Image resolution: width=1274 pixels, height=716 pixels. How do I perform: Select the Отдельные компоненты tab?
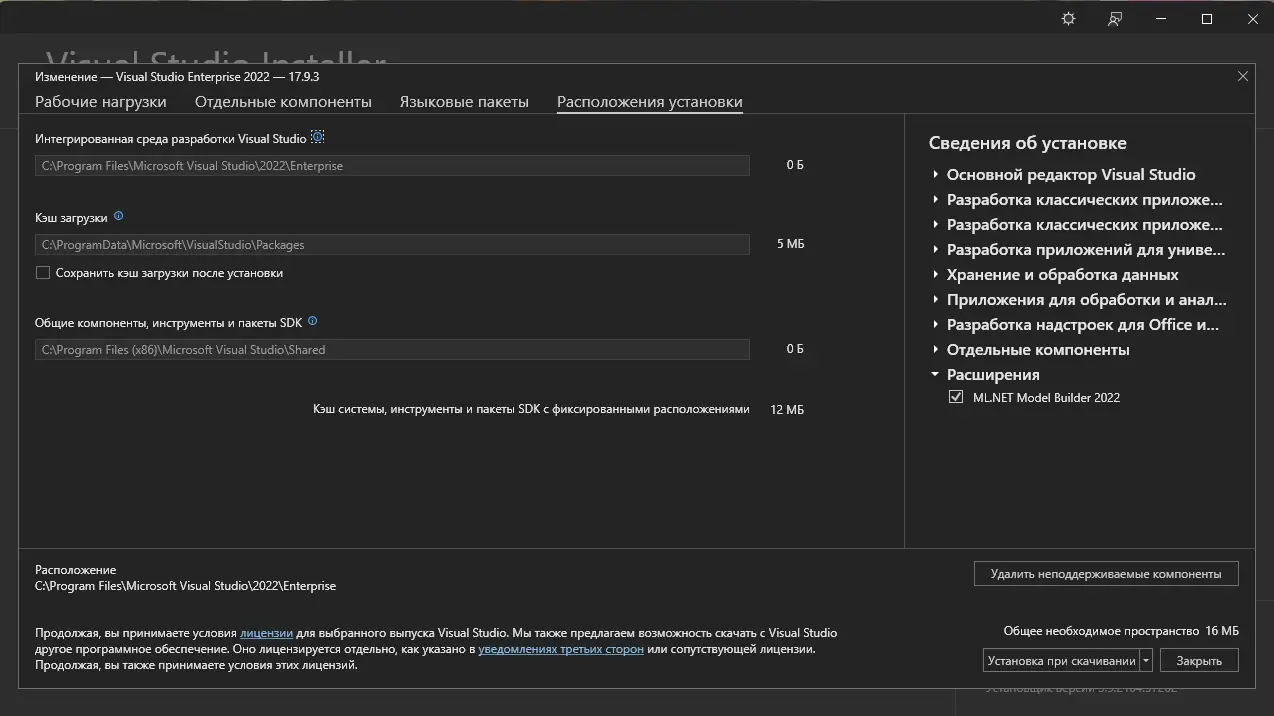(284, 101)
